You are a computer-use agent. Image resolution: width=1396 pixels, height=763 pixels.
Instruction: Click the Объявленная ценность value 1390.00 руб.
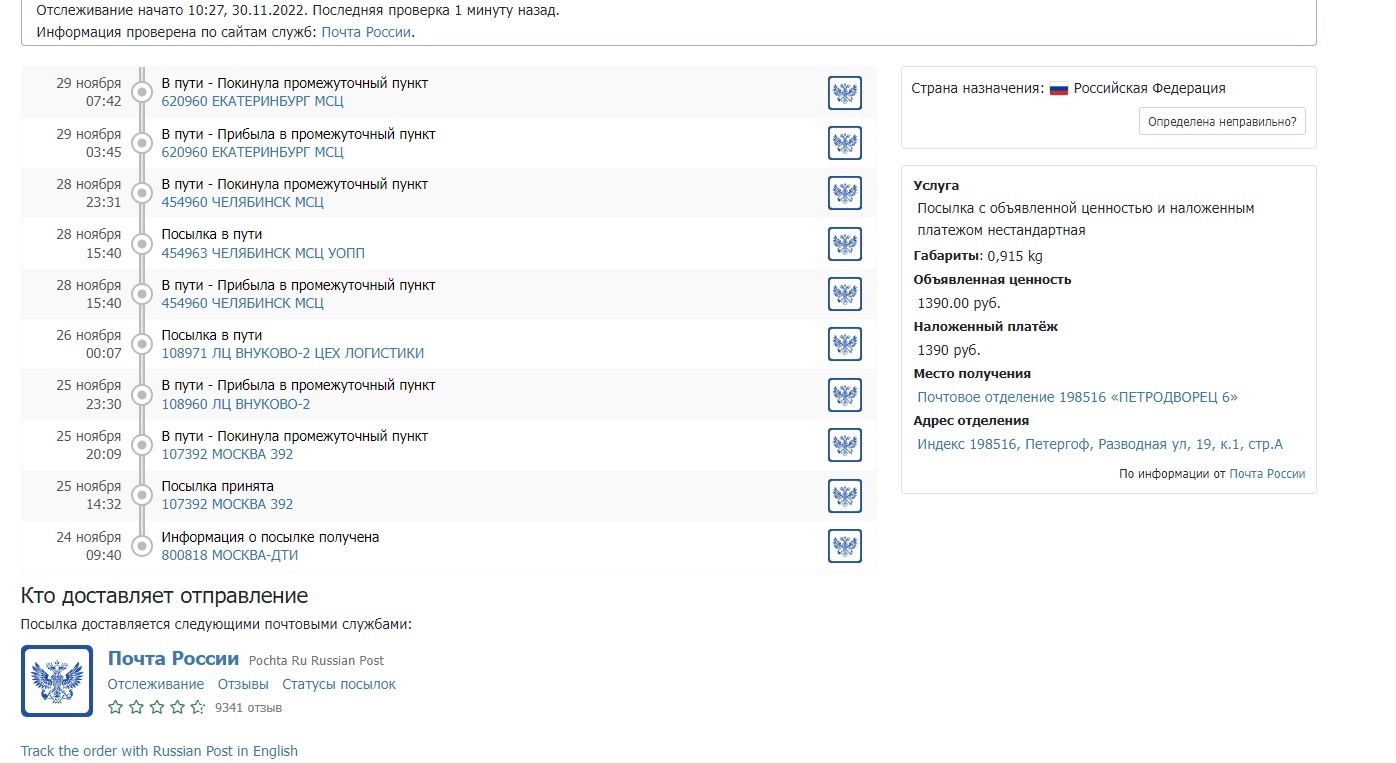click(959, 303)
